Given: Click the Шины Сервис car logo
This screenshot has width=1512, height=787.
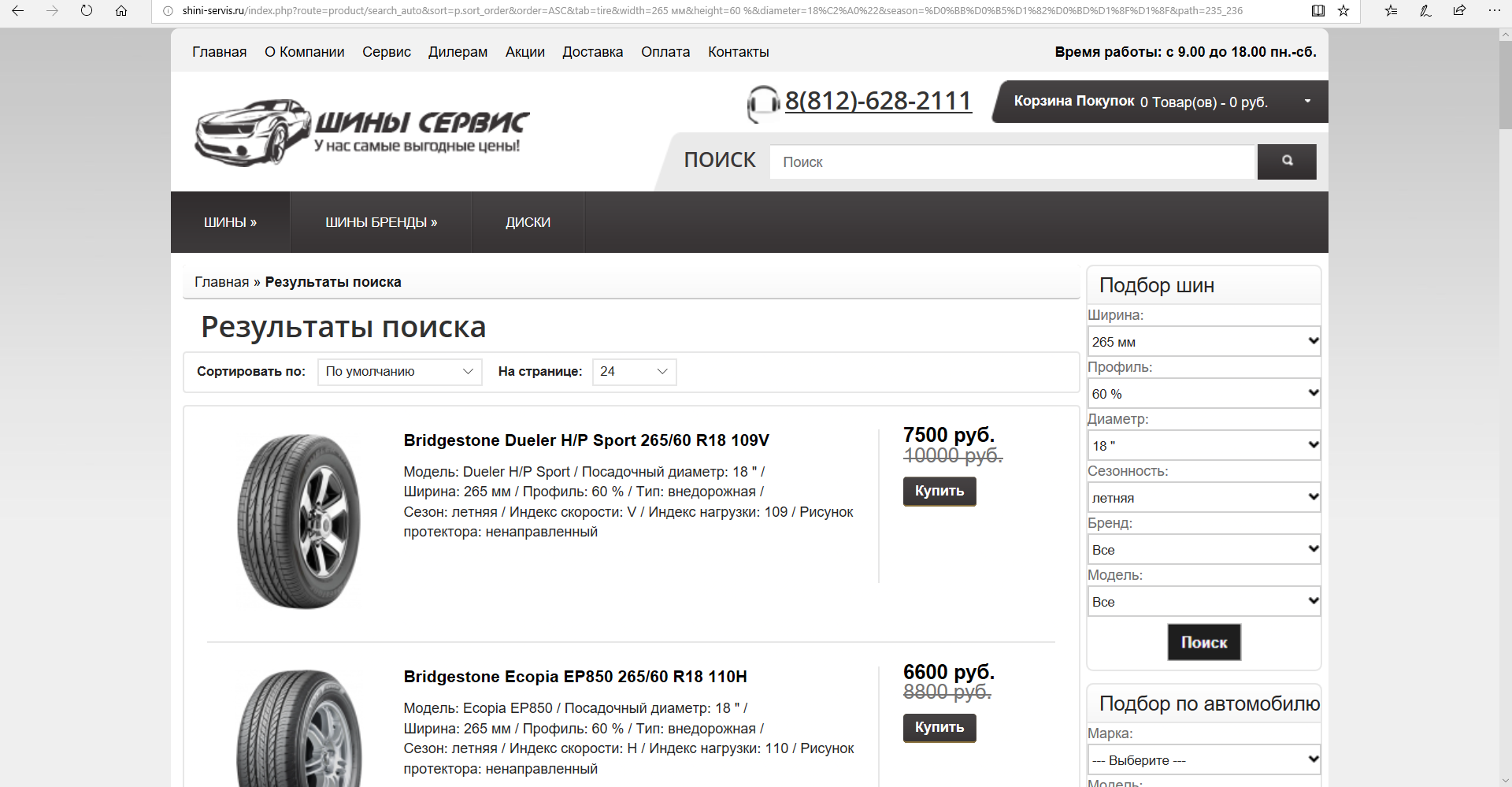Looking at the screenshot, I should (x=361, y=132).
